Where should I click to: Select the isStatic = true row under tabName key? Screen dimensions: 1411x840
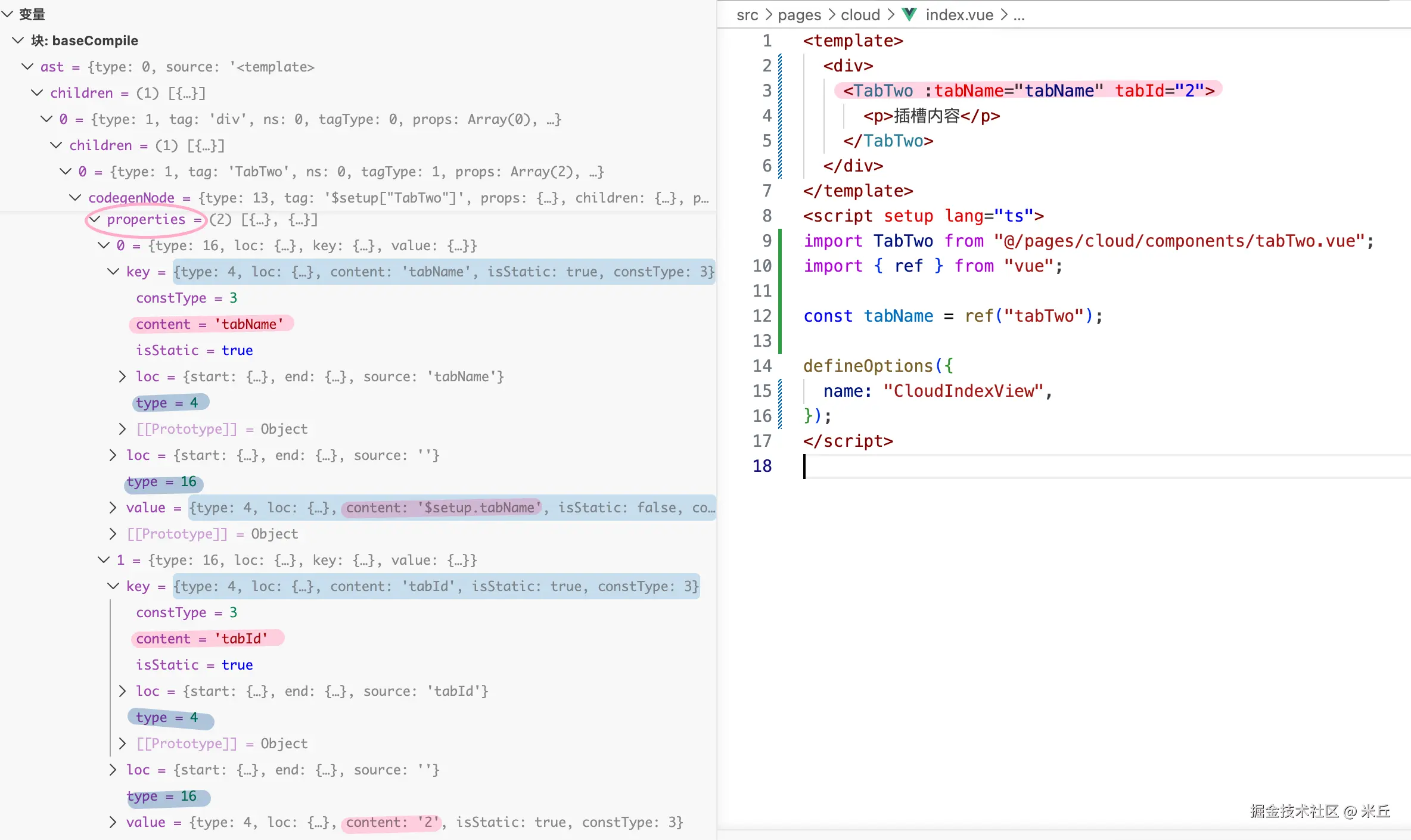(x=194, y=350)
